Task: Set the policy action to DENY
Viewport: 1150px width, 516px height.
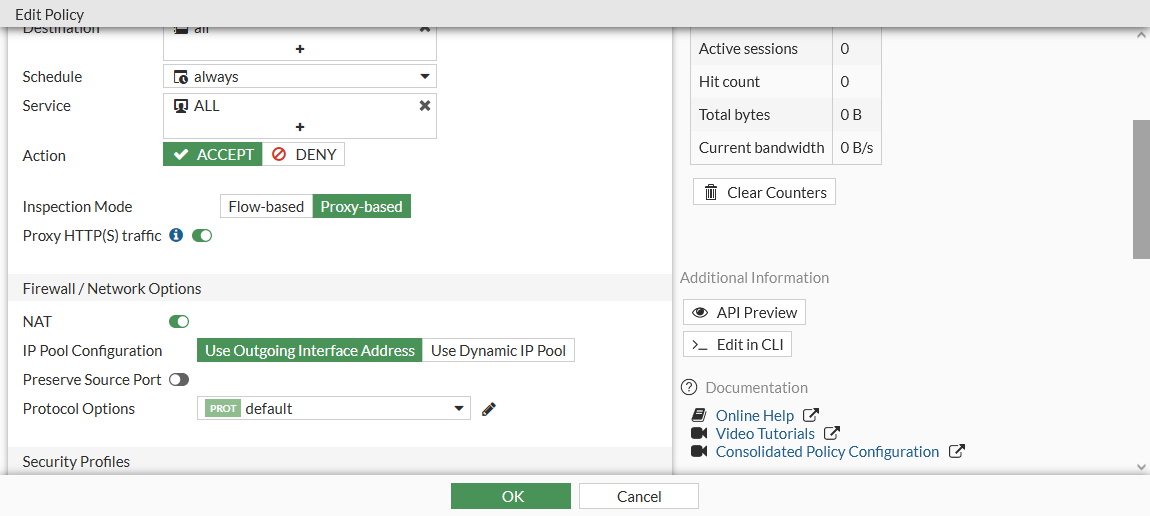Action: click(304, 155)
